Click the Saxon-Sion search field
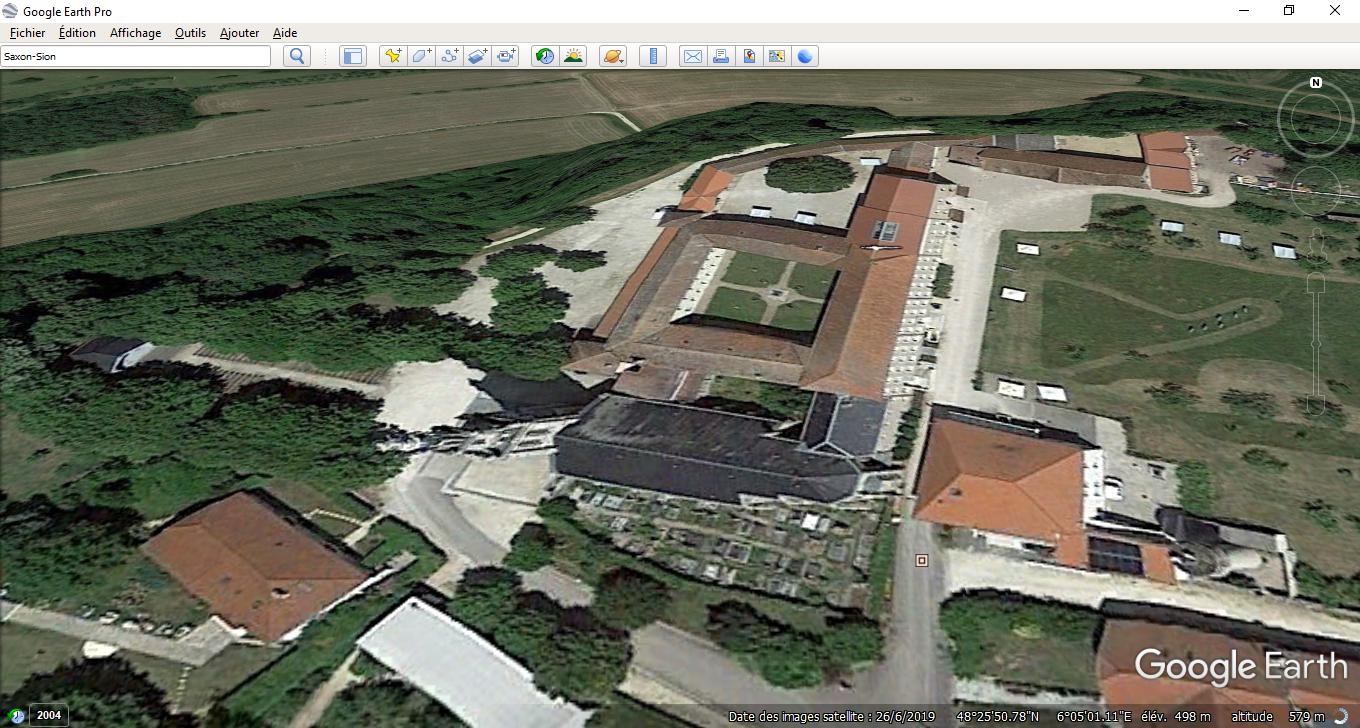 [136, 56]
